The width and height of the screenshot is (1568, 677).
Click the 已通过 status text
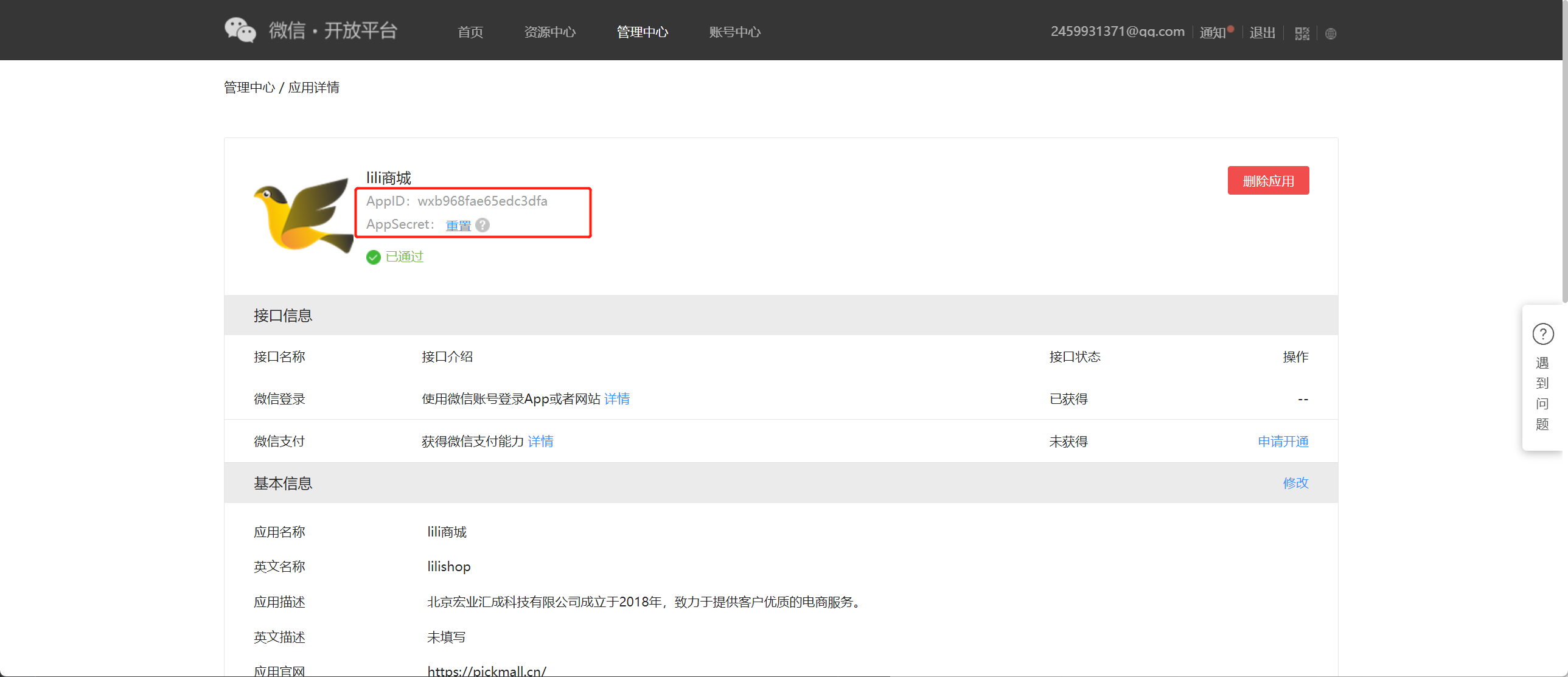click(x=404, y=257)
